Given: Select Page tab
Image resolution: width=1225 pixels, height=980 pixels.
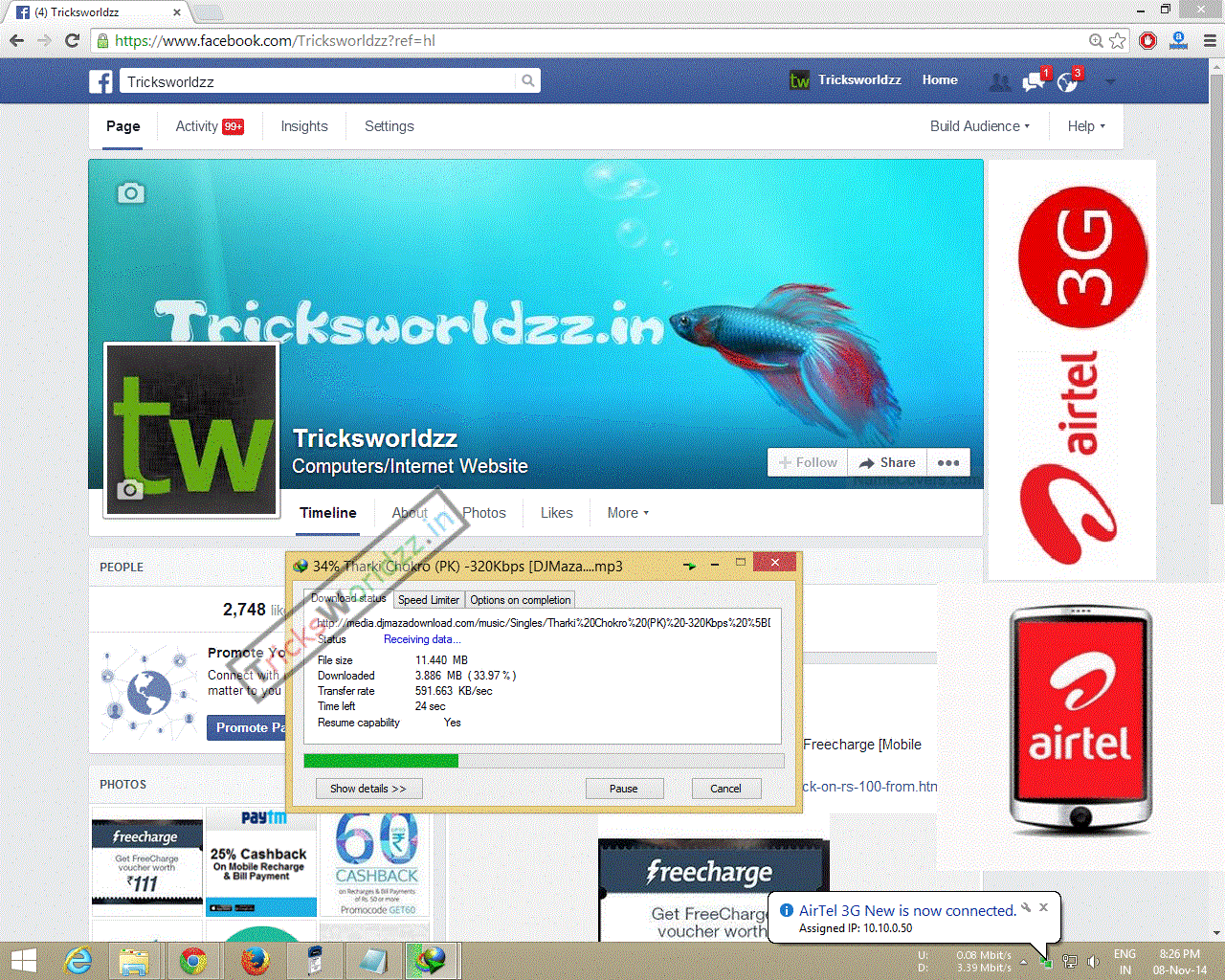Looking at the screenshot, I should tap(123, 126).
